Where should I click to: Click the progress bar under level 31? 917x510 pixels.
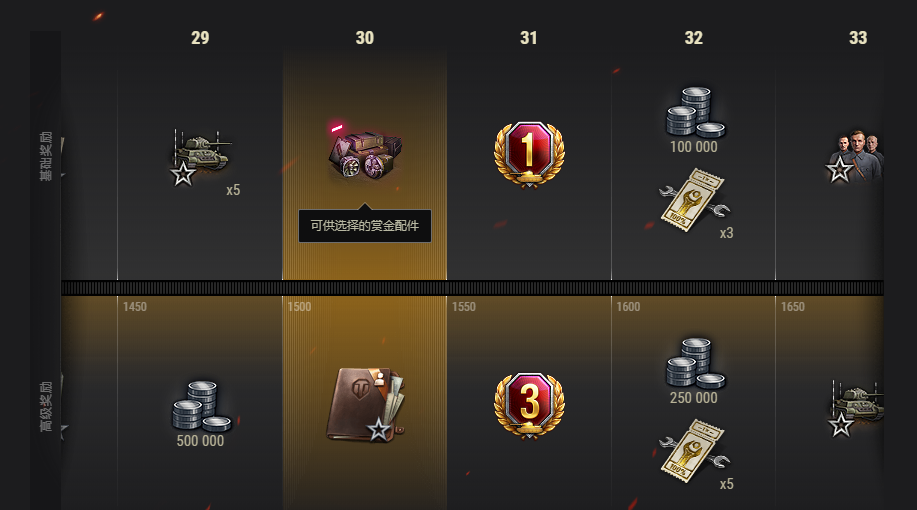(529, 288)
